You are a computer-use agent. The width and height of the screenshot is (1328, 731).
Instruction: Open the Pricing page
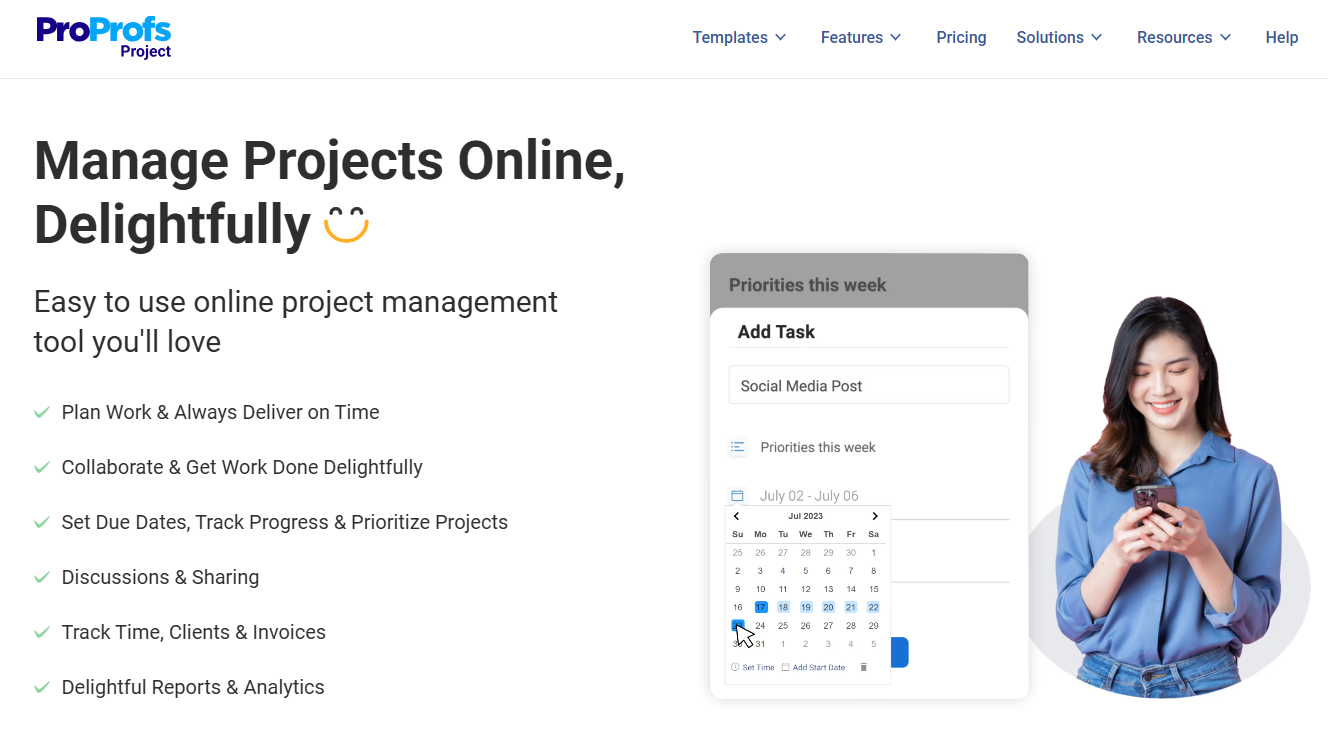coord(961,37)
